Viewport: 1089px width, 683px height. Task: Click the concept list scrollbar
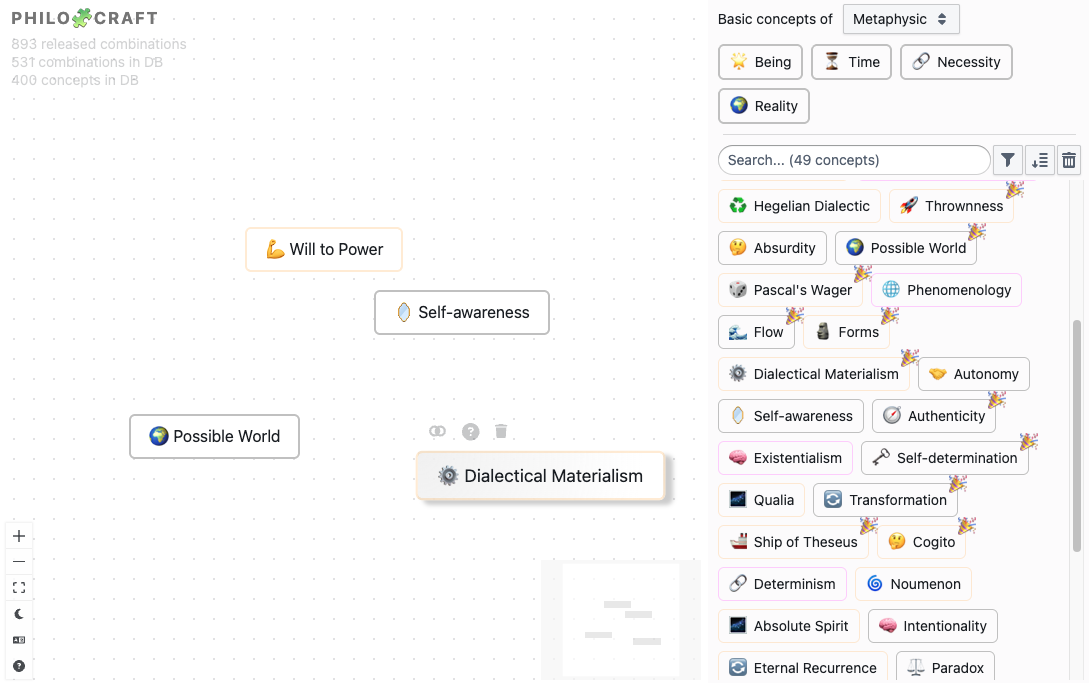coord(1076,436)
